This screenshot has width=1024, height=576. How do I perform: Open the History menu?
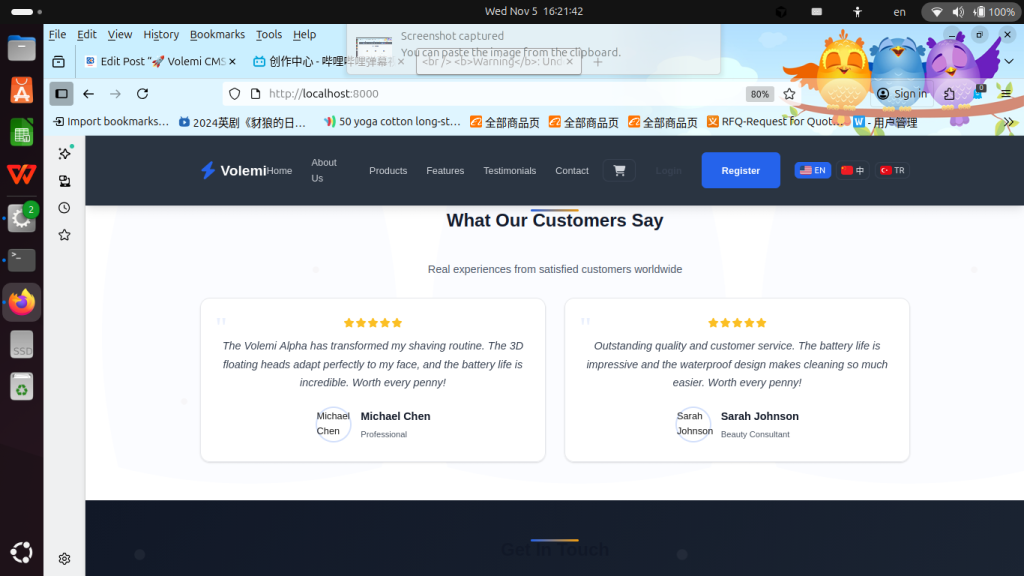pos(161,34)
